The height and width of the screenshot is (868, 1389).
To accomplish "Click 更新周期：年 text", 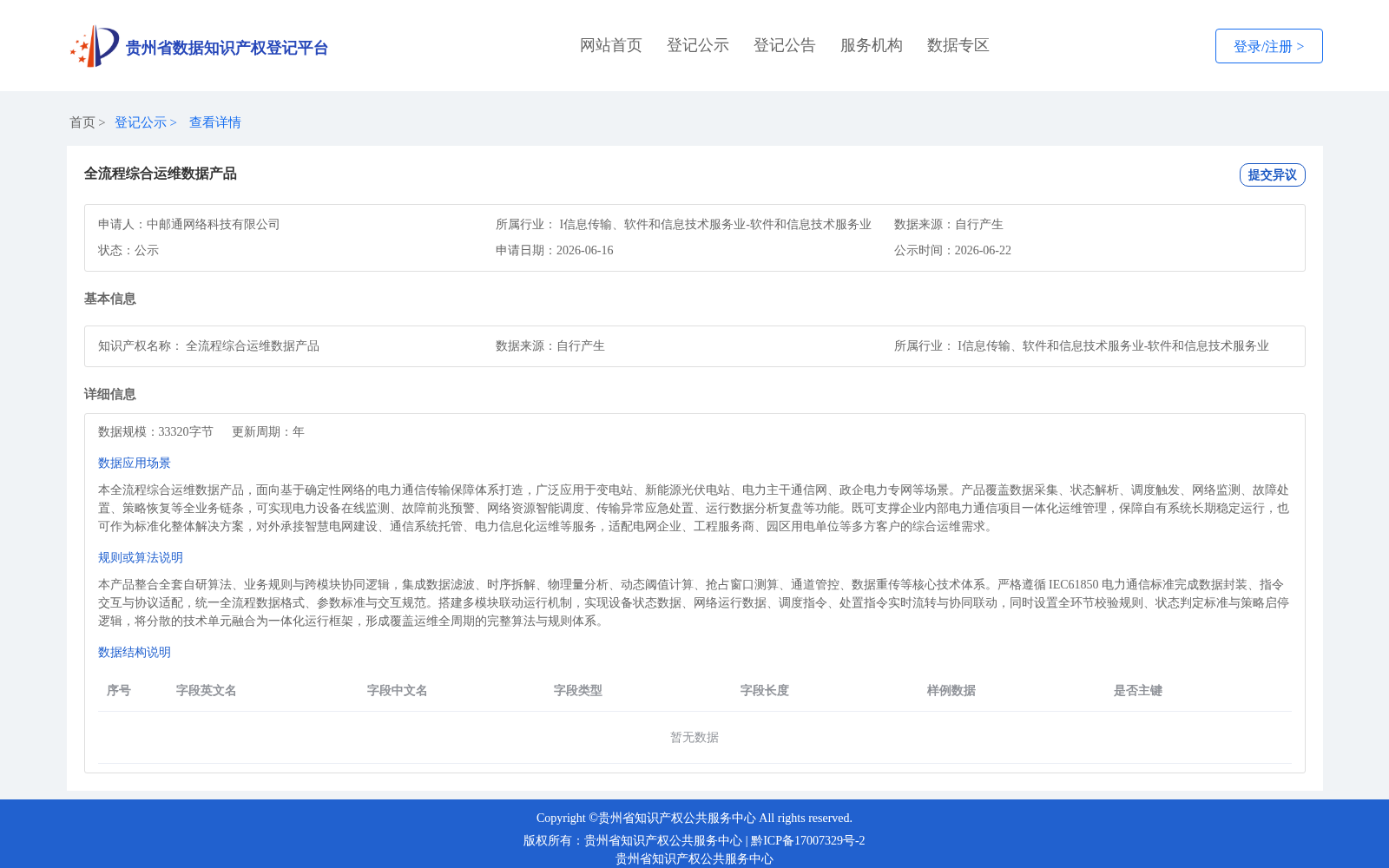I will (x=268, y=431).
